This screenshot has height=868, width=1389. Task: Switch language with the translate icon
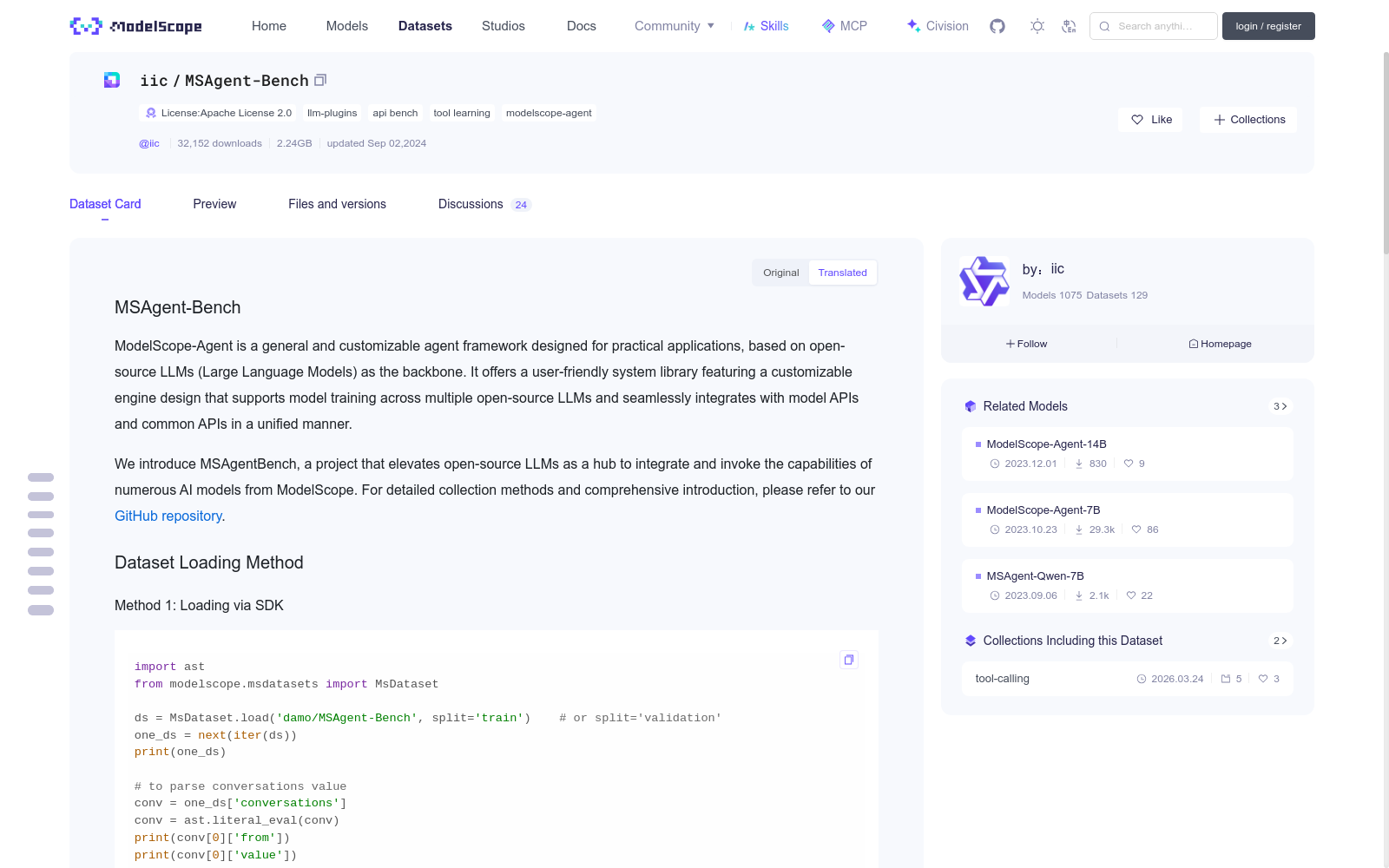1069,26
